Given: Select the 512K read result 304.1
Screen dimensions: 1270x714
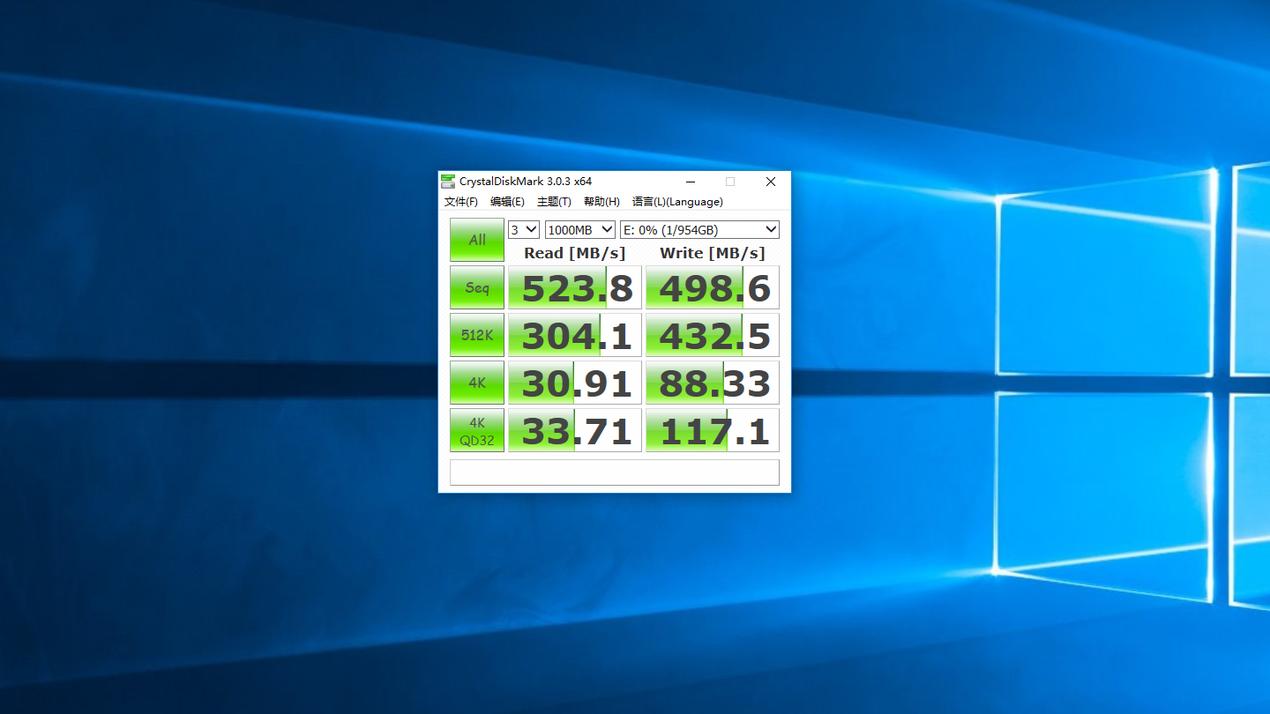Looking at the screenshot, I should (x=575, y=335).
